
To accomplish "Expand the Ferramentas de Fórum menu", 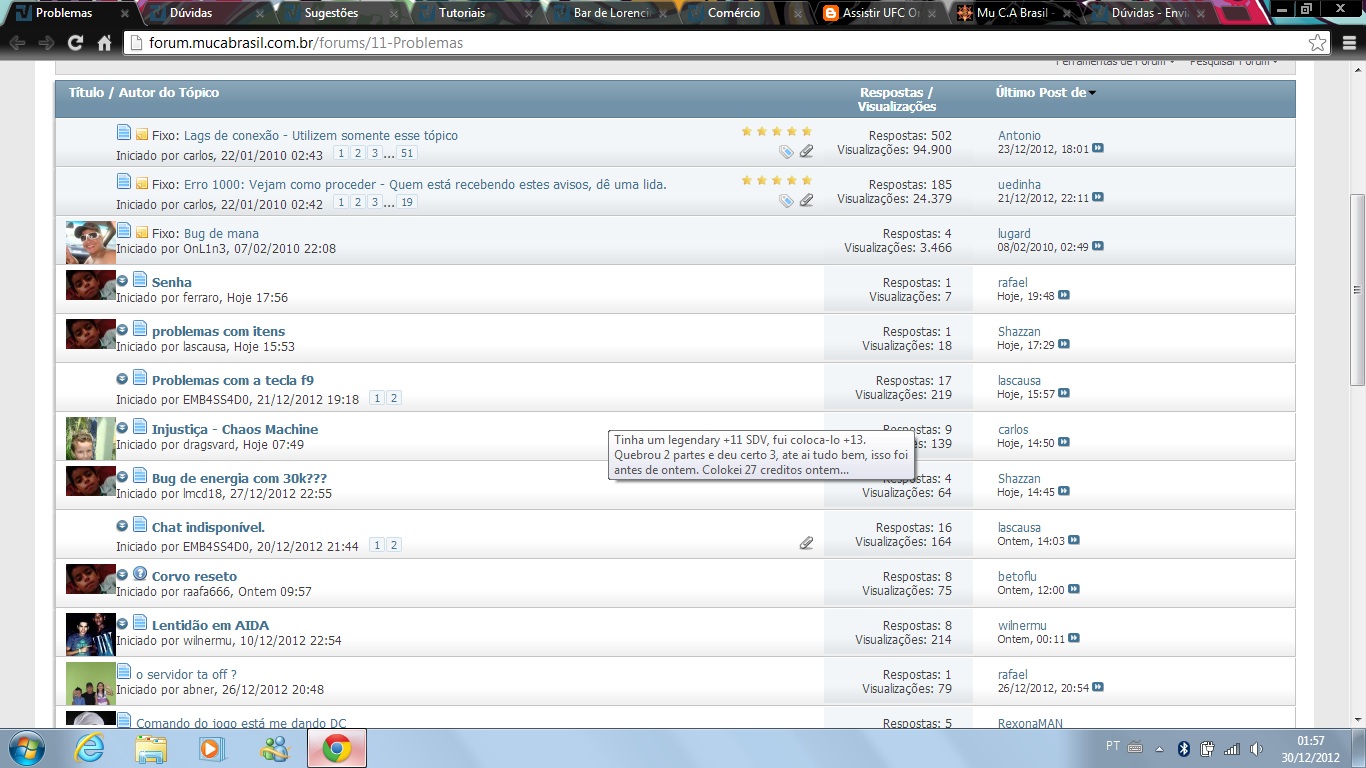I will 1115,62.
